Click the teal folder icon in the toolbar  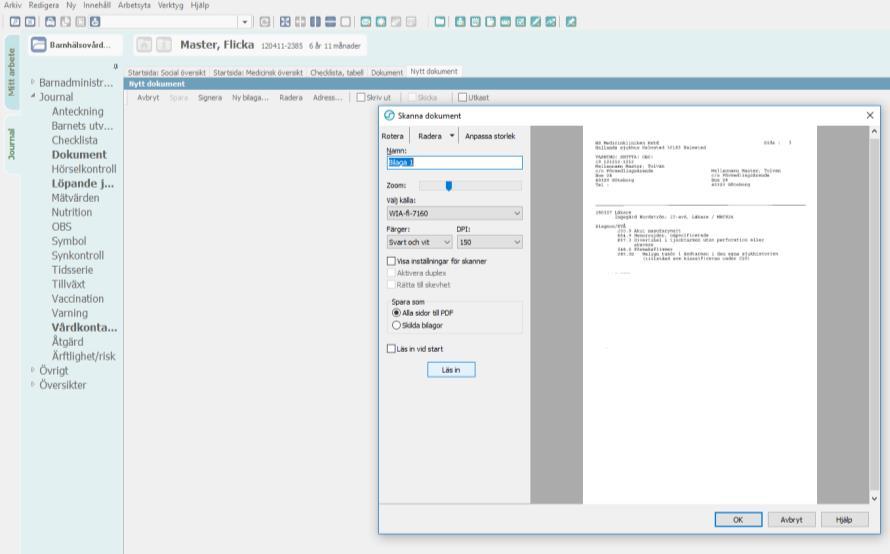point(440,22)
